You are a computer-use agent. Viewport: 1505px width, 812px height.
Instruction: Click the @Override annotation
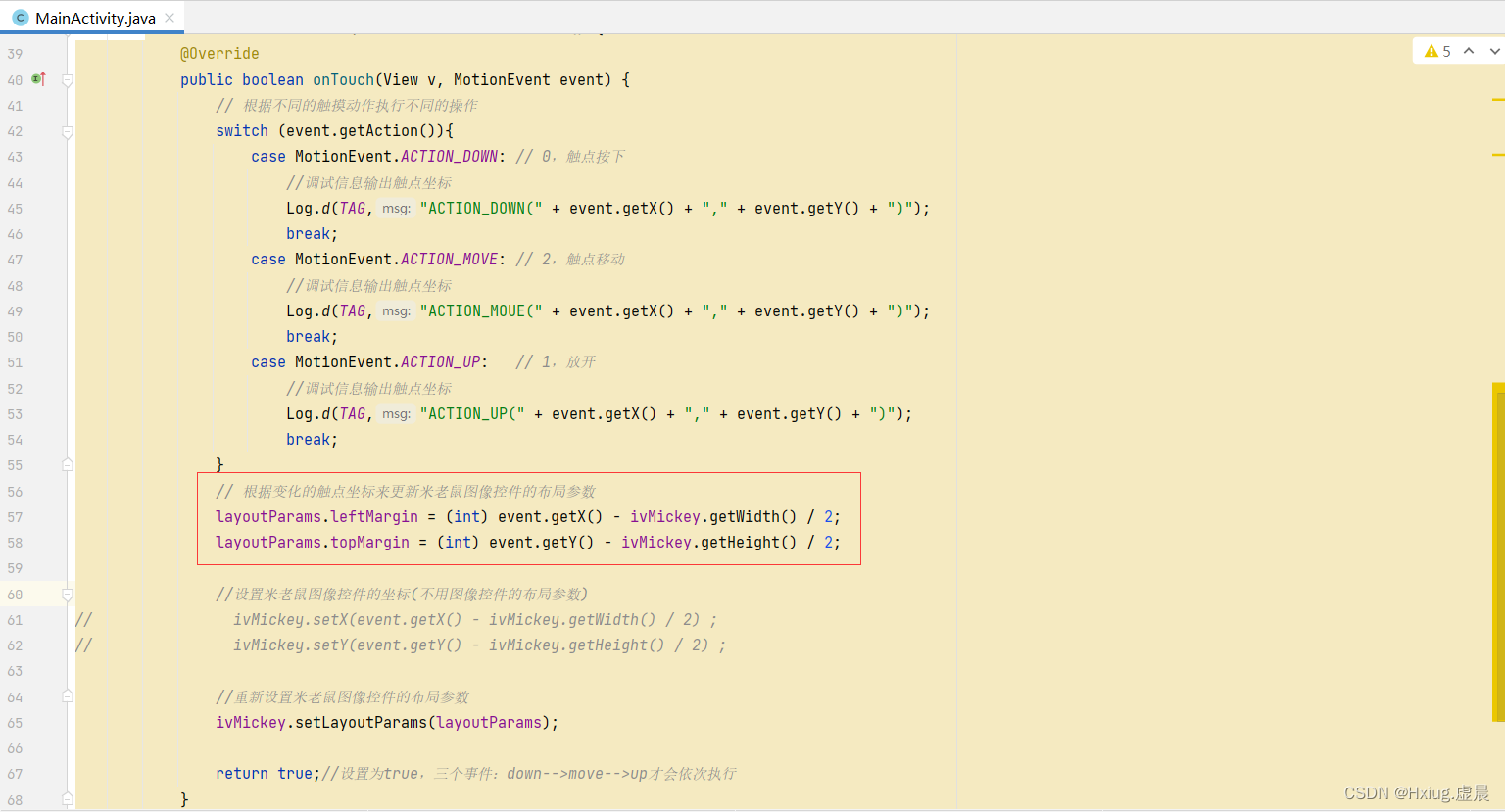tap(219, 54)
